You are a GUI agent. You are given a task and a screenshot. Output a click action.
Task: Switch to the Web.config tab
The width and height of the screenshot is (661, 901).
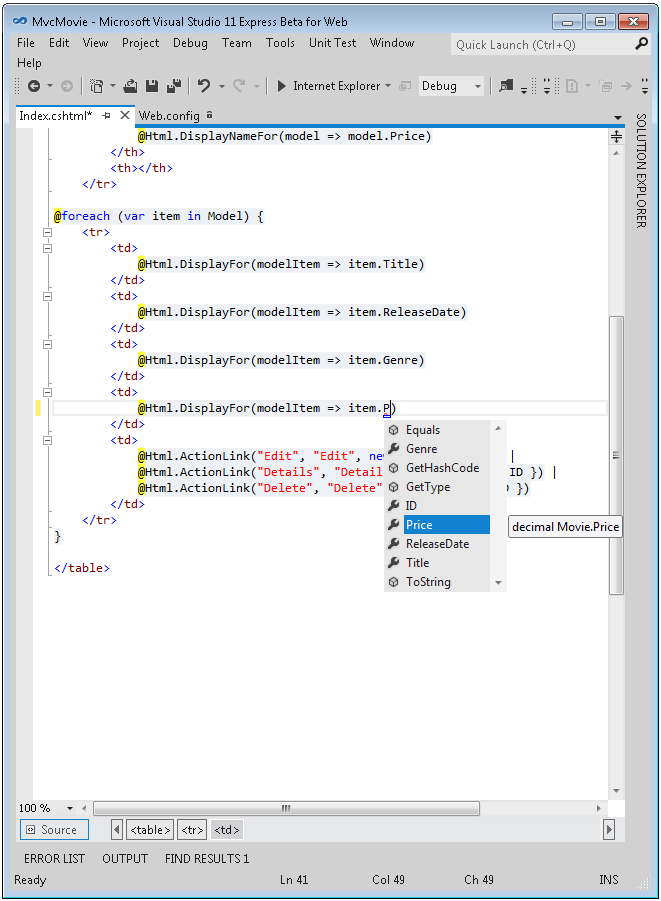pyautogui.click(x=170, y=115)
